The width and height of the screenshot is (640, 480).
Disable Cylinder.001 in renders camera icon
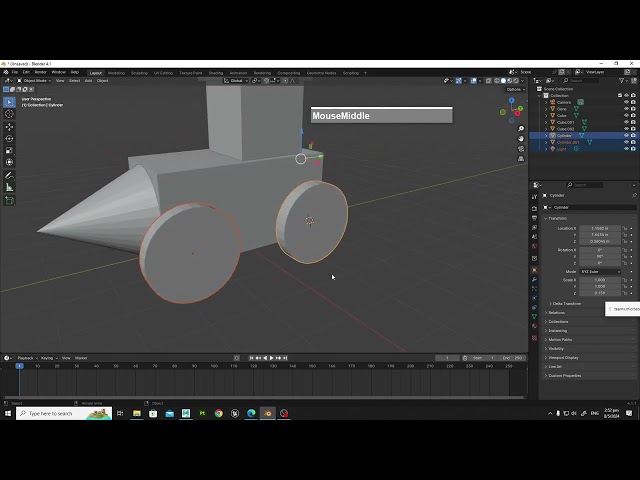pos(633,142)
